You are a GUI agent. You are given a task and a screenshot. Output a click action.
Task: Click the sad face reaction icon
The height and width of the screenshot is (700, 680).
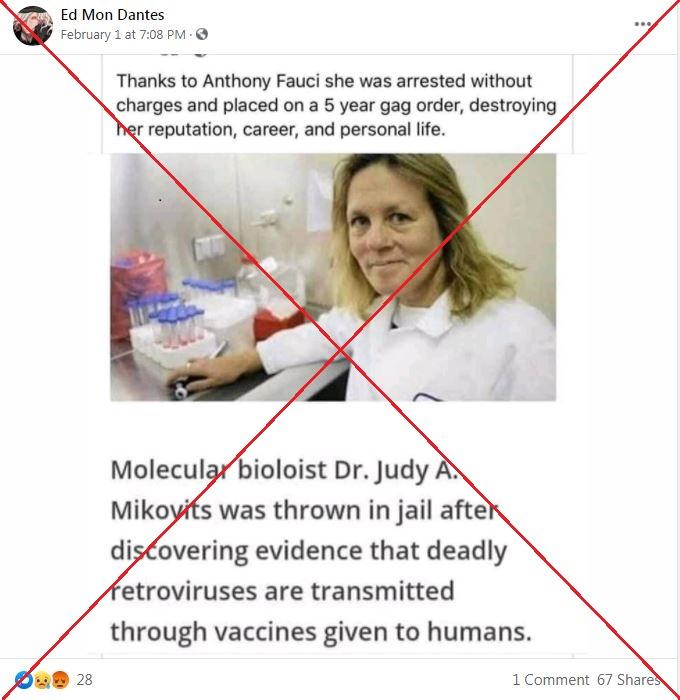tap(42, 679)
